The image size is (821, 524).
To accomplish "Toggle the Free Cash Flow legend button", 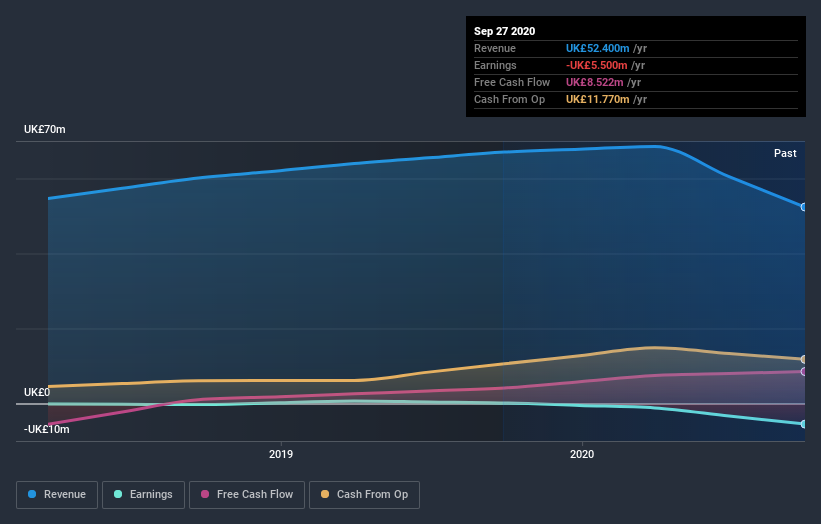I will 247,495.
